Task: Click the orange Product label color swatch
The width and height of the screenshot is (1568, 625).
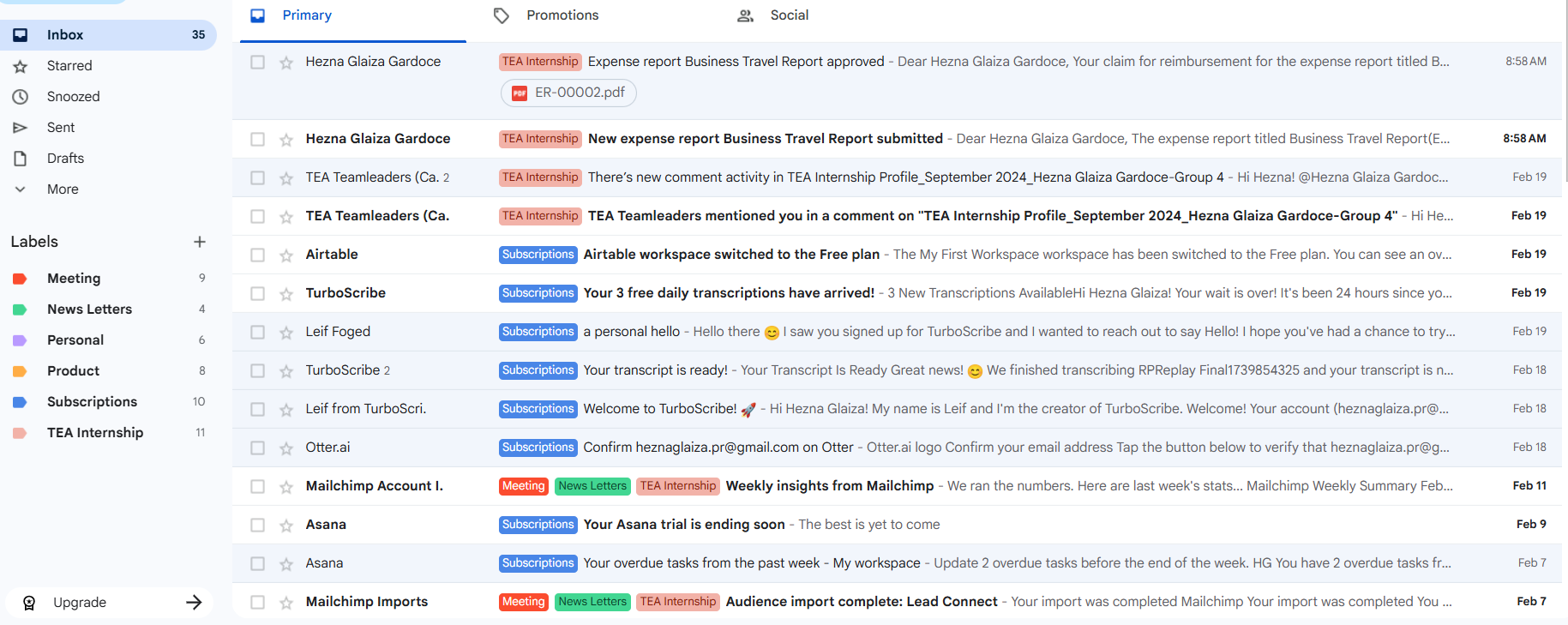Action: 20,371
